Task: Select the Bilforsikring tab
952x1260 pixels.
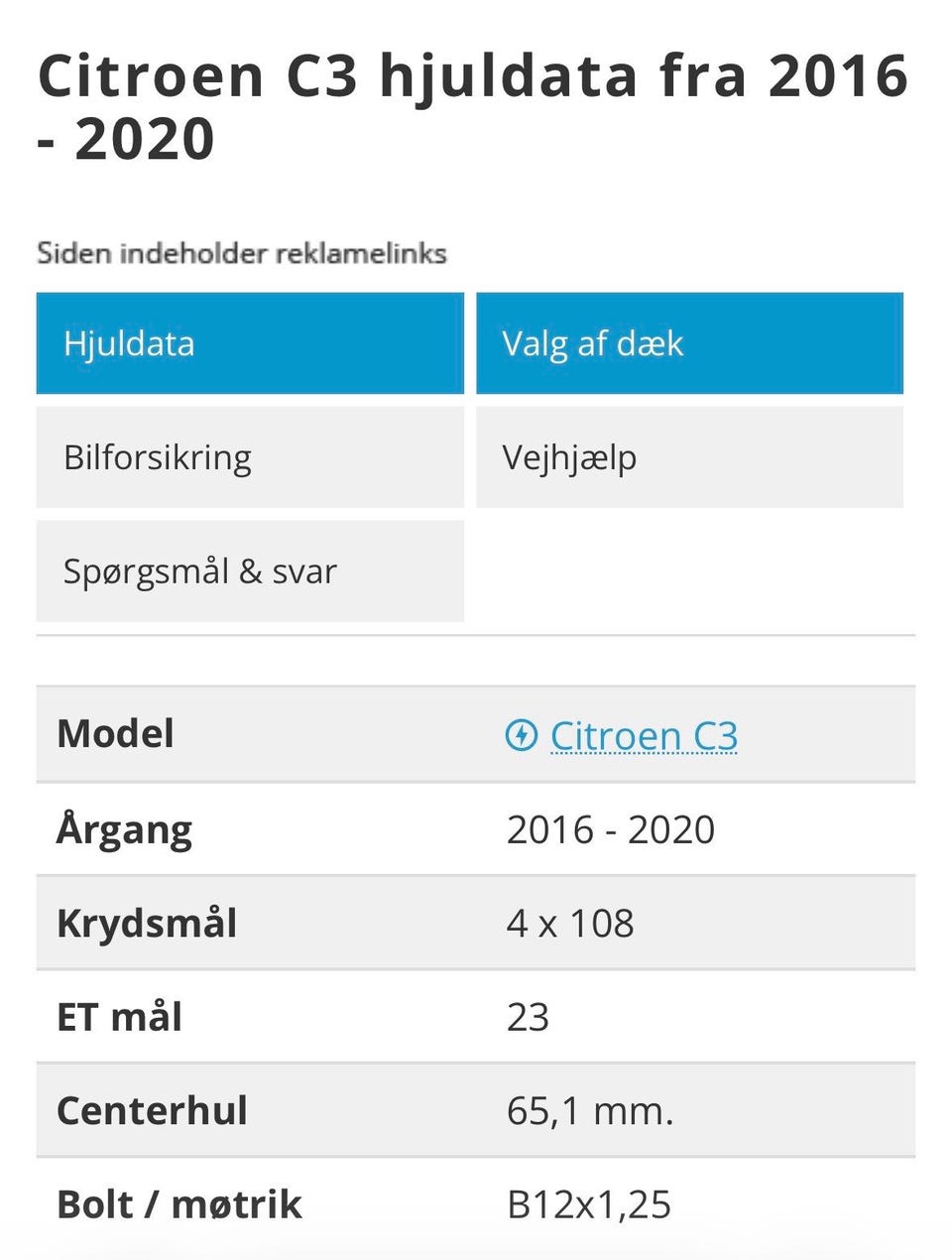Action: 250,457
